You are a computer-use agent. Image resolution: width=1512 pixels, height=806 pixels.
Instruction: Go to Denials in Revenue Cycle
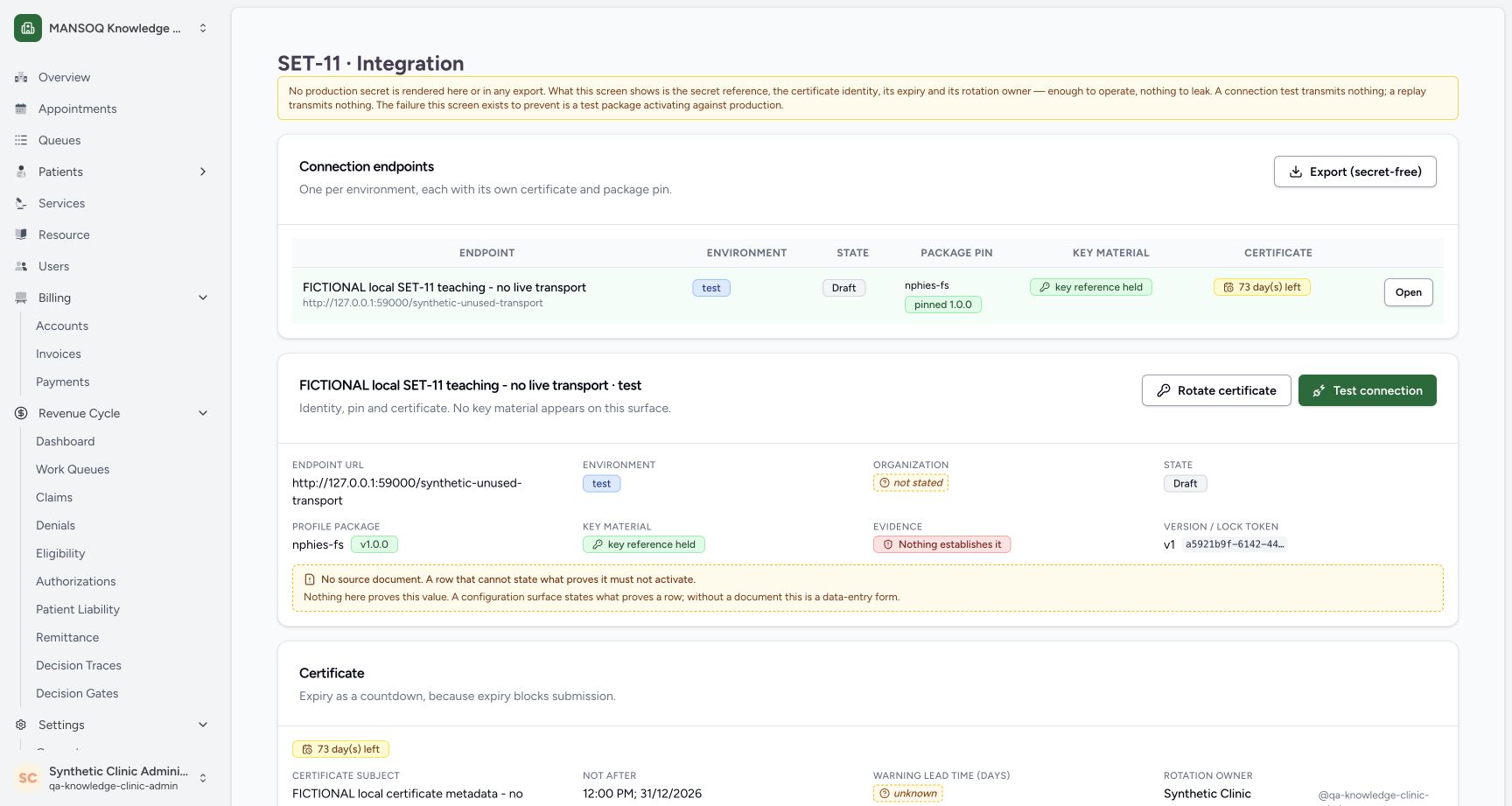(x=56, y=525)
